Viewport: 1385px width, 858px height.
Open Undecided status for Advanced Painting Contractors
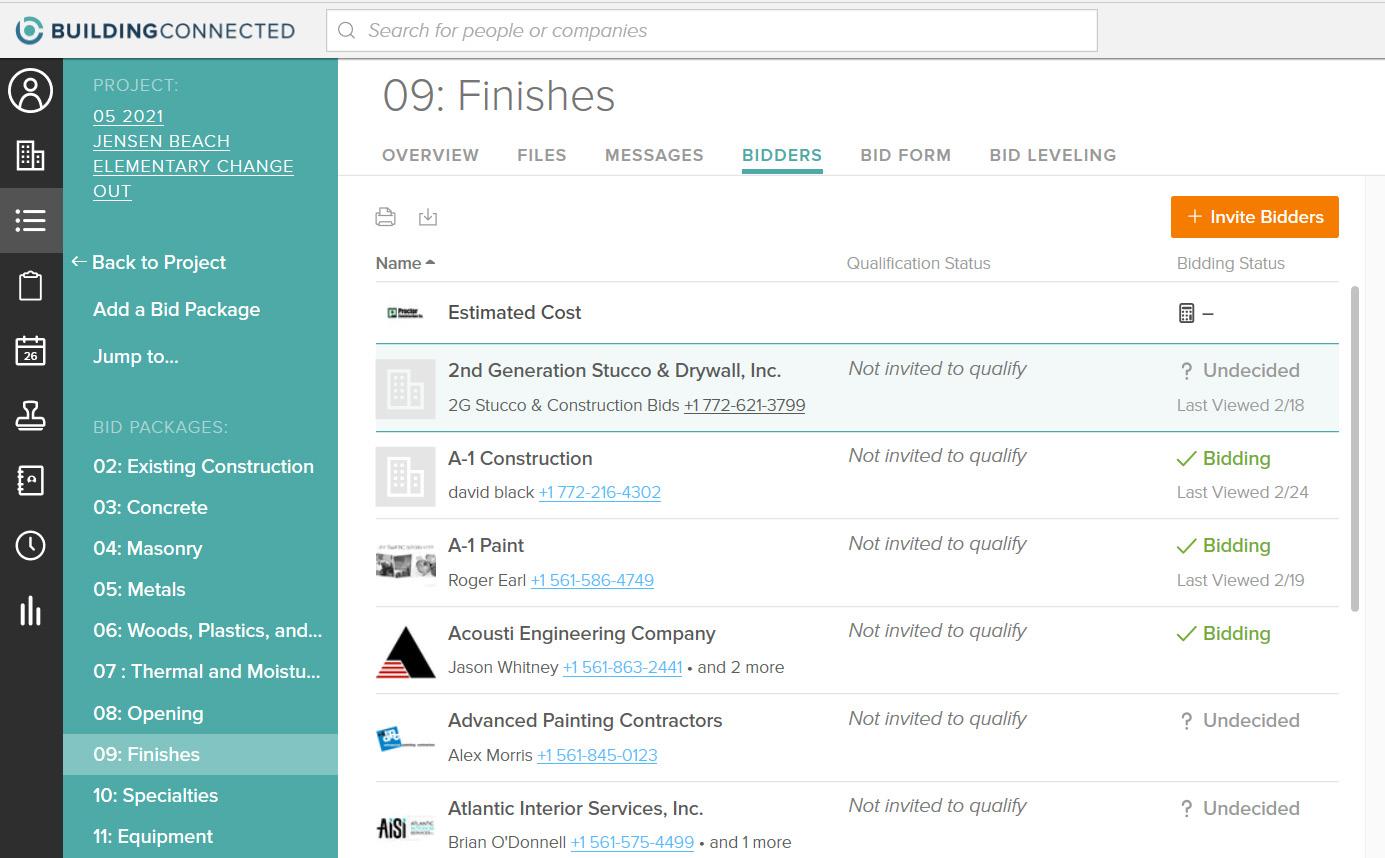click(x=1240, y=720)
